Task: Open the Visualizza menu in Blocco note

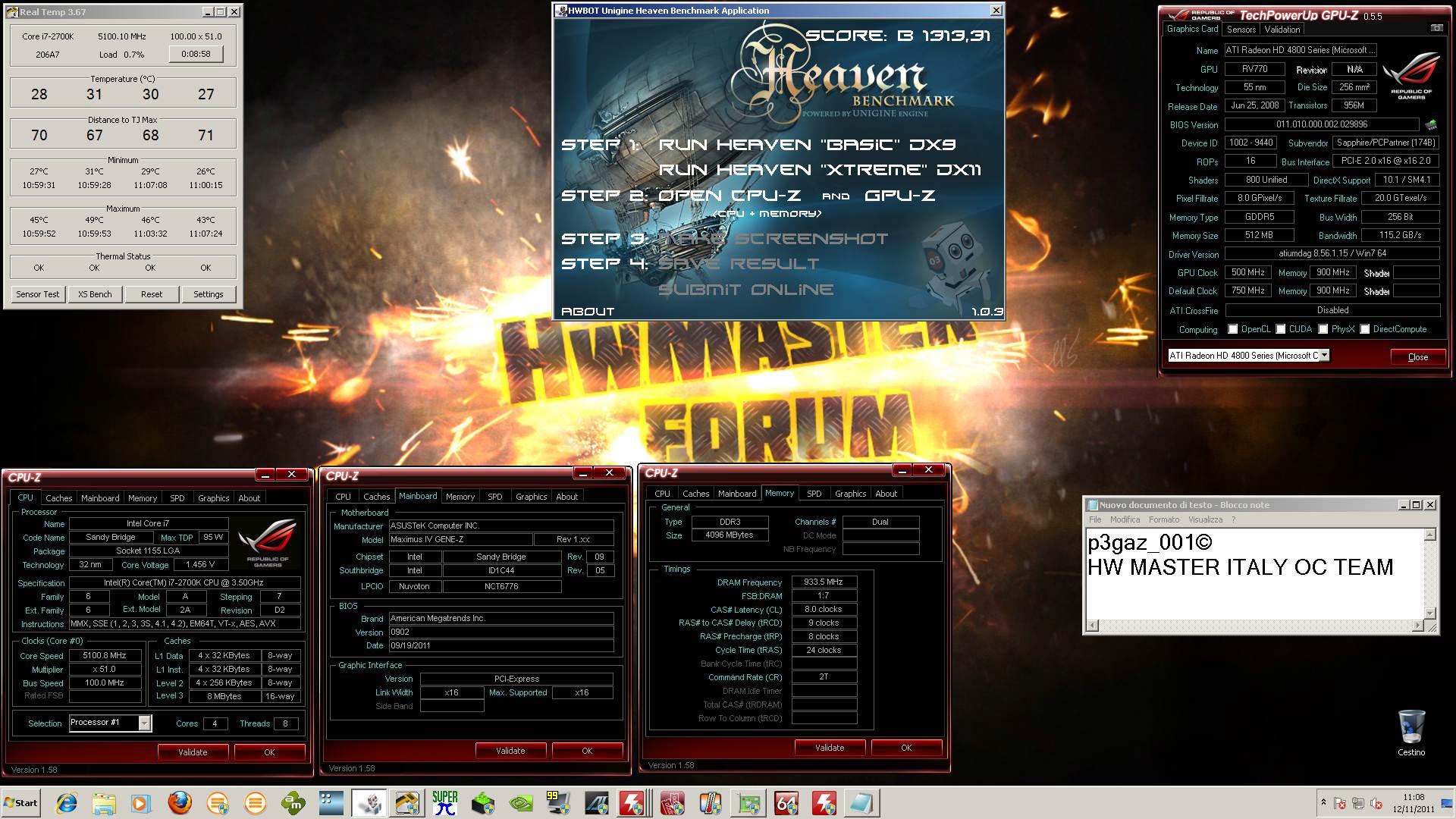Action: coord(1205,520)
